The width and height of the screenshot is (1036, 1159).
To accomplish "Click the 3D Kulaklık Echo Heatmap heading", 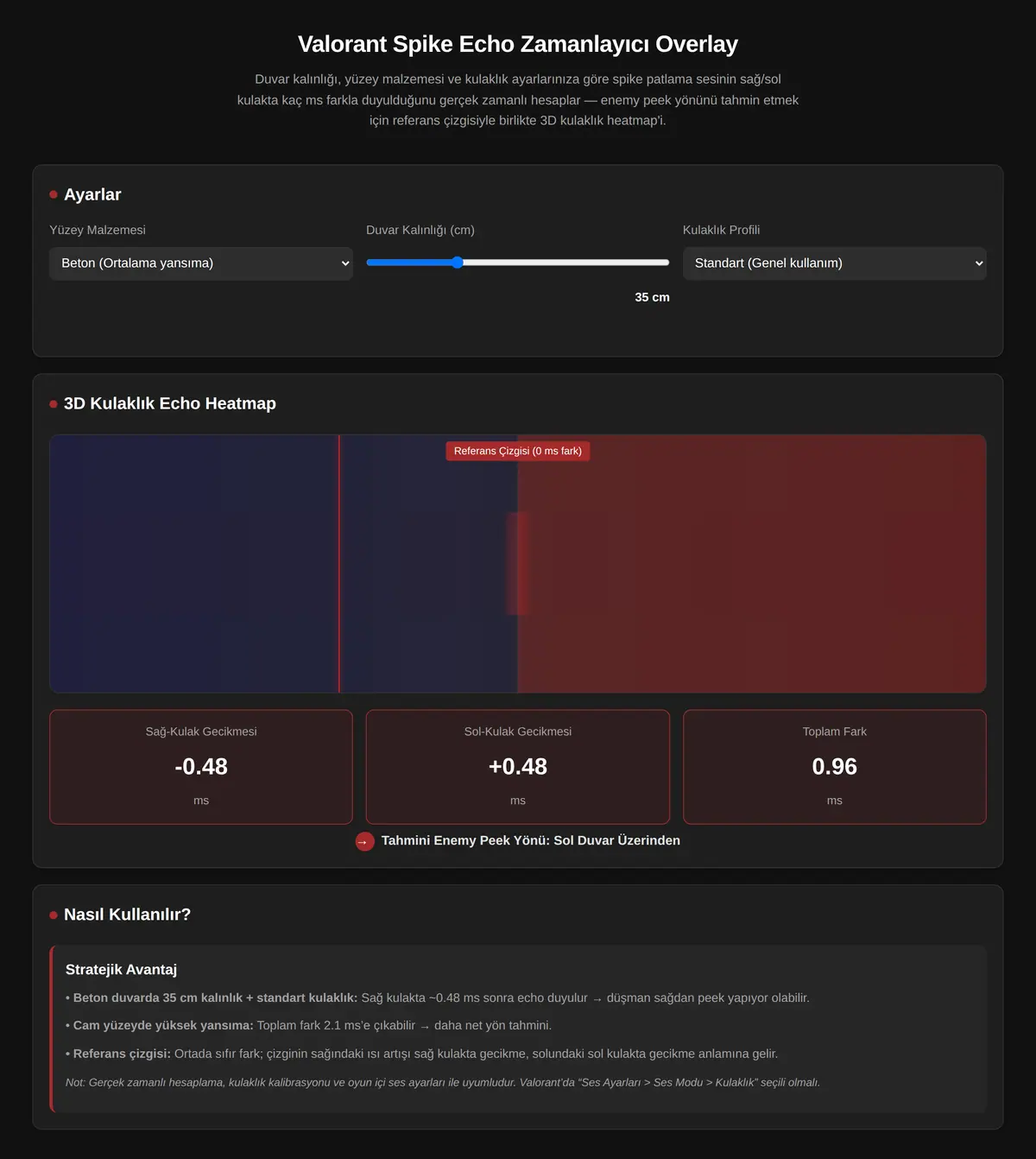I will pos(170,403).
